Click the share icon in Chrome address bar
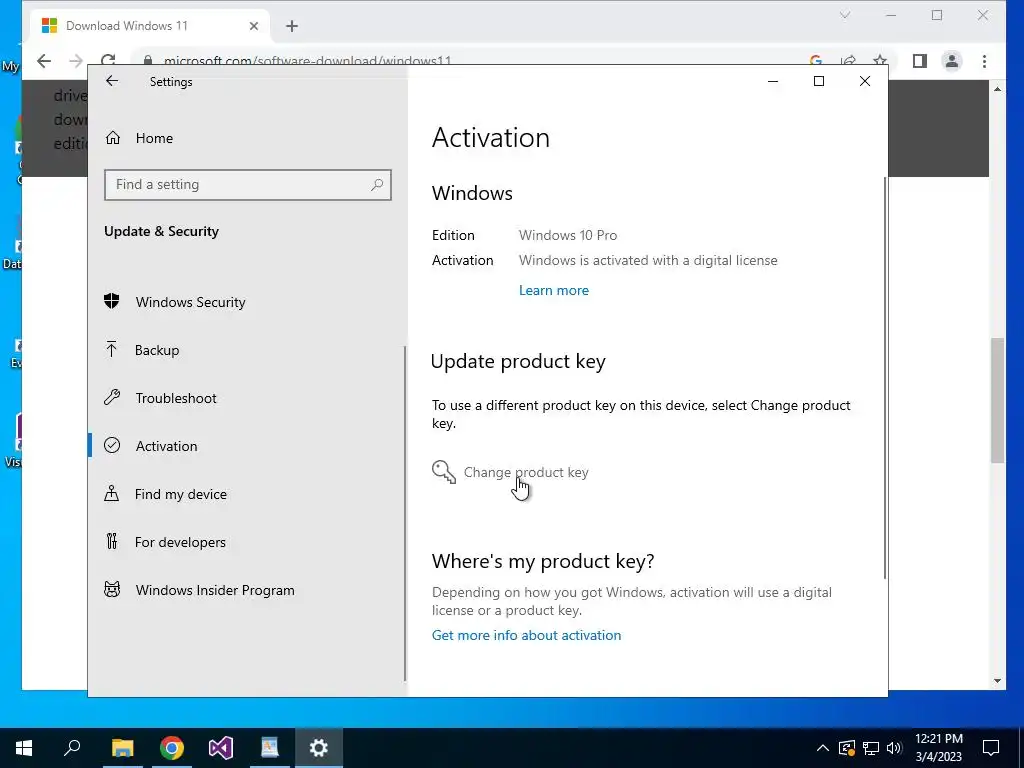This screenshot has width=1024, height=768. tap(848, 61)
